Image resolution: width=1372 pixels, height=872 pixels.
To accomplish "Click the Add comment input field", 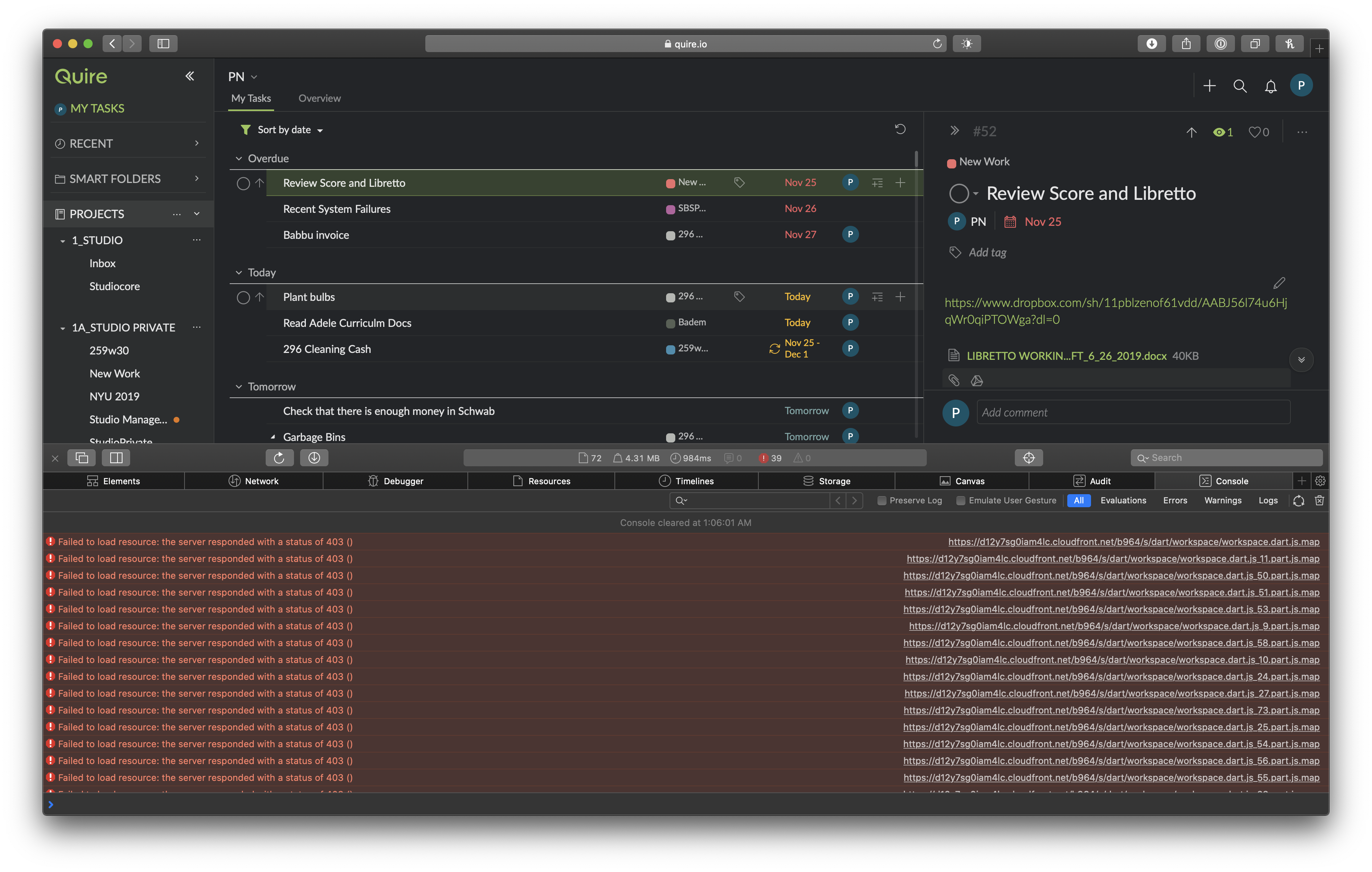I will pyautogui.click(x=1133, y=412).
